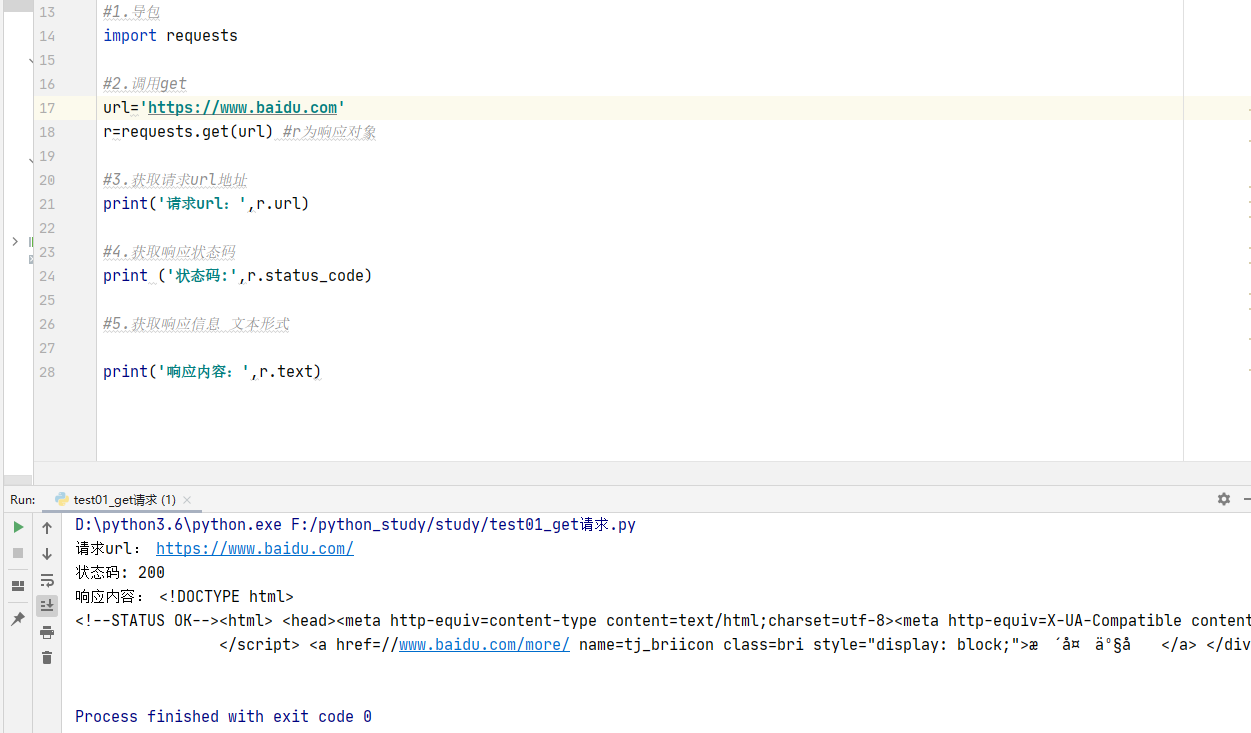Click the 'D:\python3.6\python.exe' command line in console

[355, 524]
